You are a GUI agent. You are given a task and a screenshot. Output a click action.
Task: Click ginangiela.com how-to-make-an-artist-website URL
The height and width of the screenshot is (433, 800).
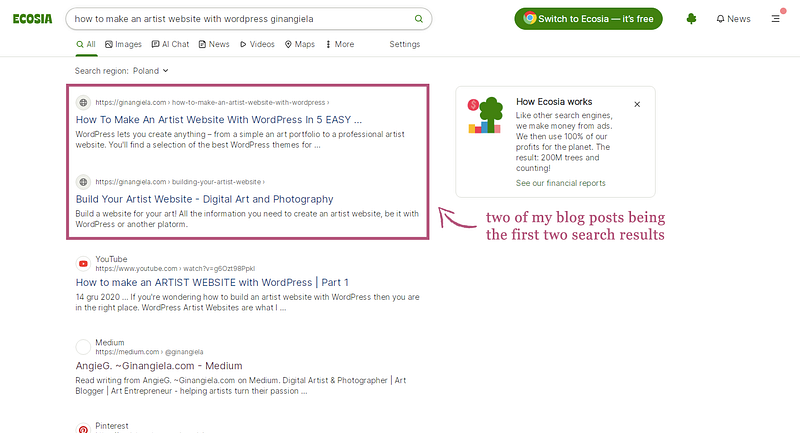tap(212, 103)
